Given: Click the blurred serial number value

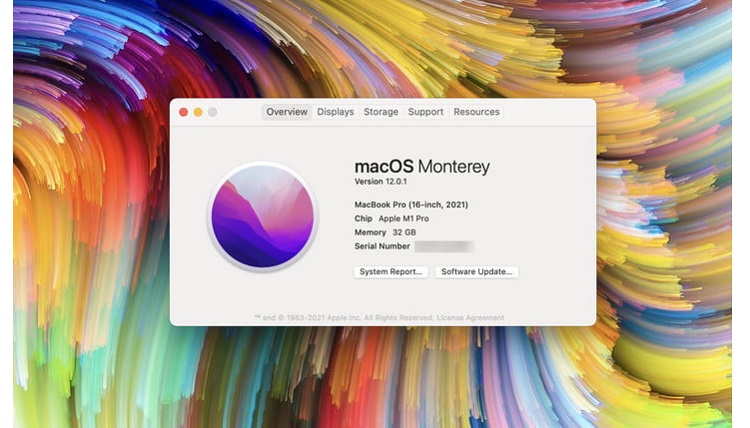Looking at the screenshot, I should point(444,246).
